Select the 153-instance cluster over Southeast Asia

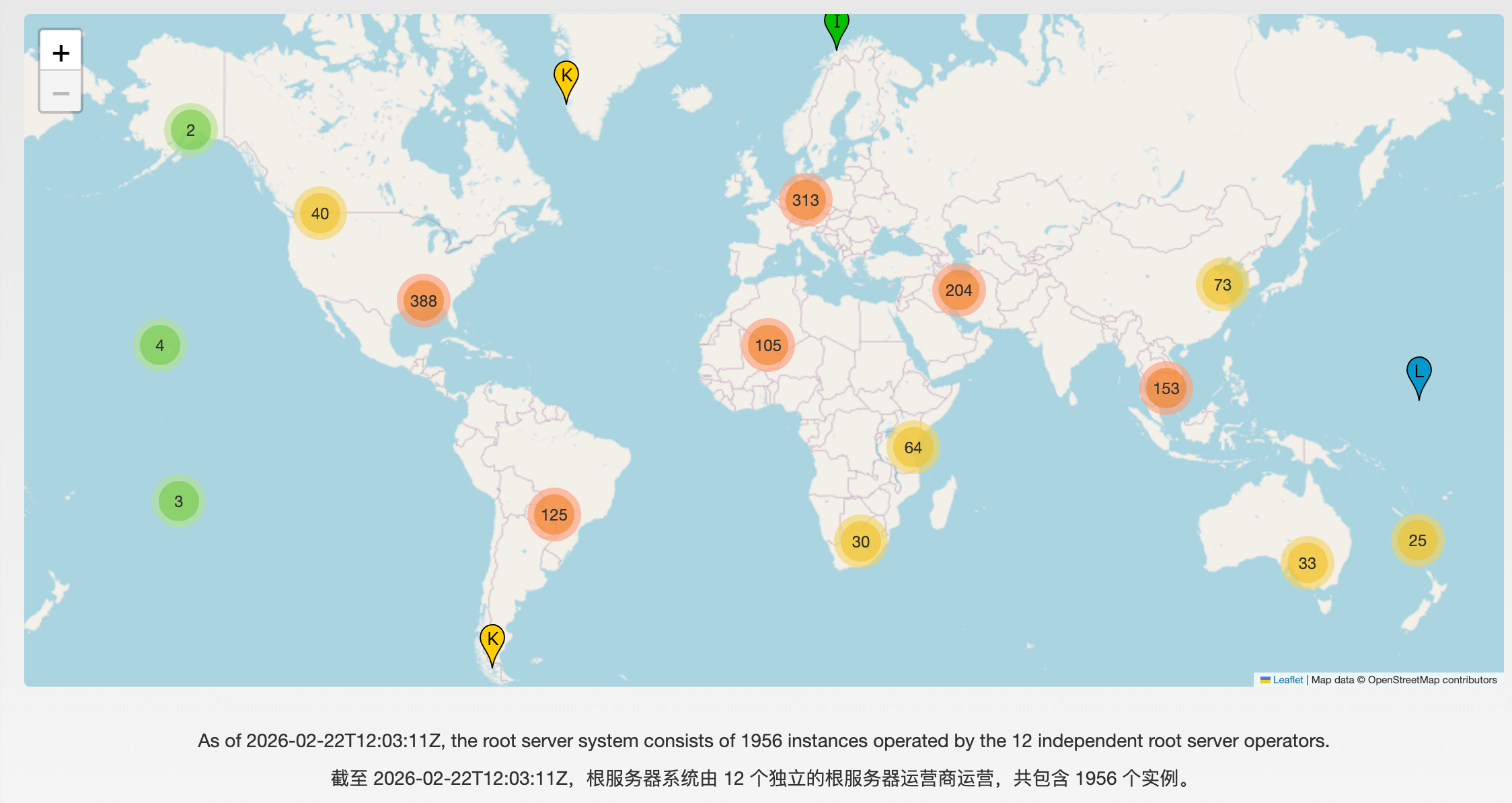(1166, 388)
